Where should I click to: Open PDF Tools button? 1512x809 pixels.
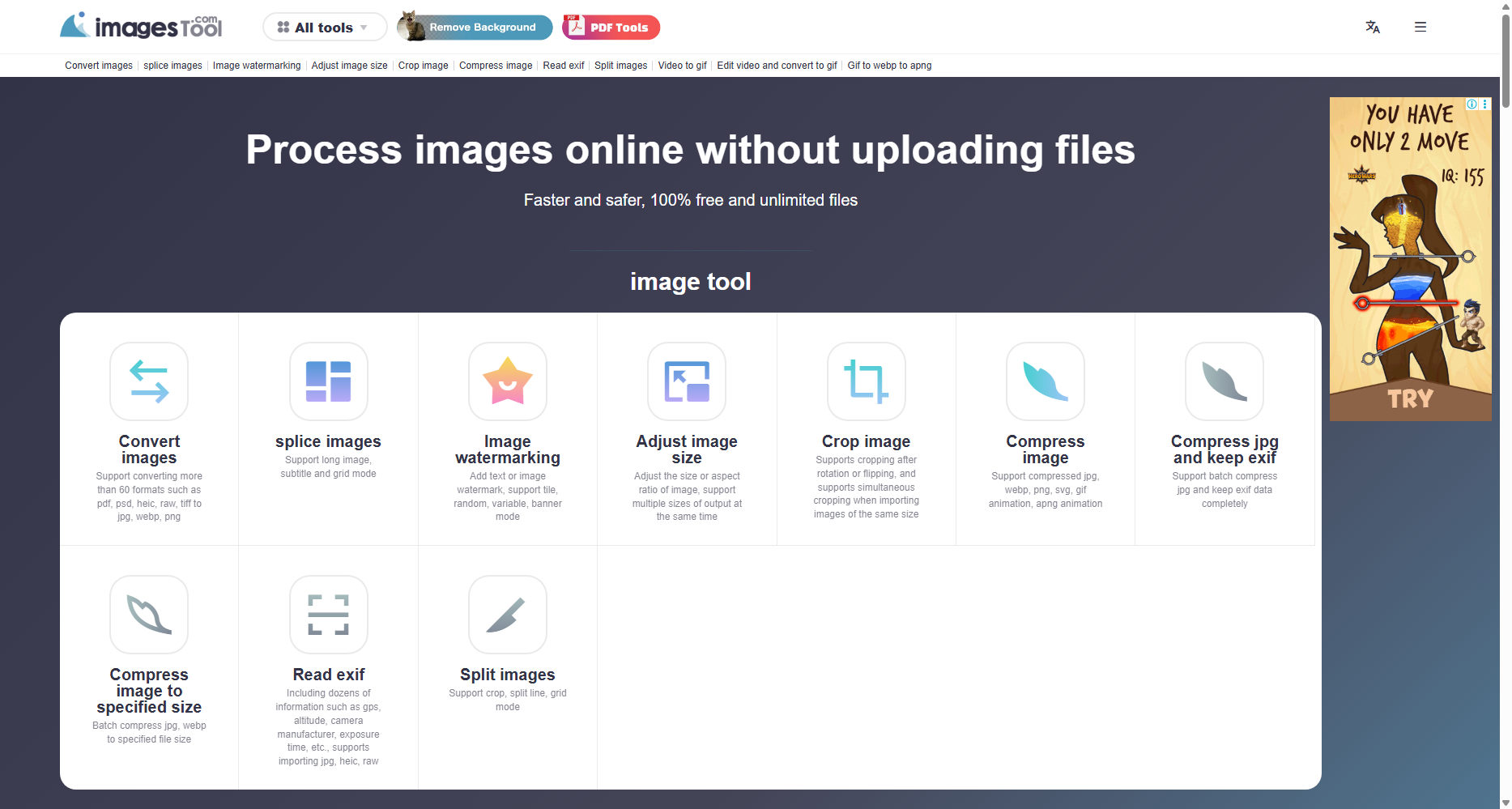[611, 27]
